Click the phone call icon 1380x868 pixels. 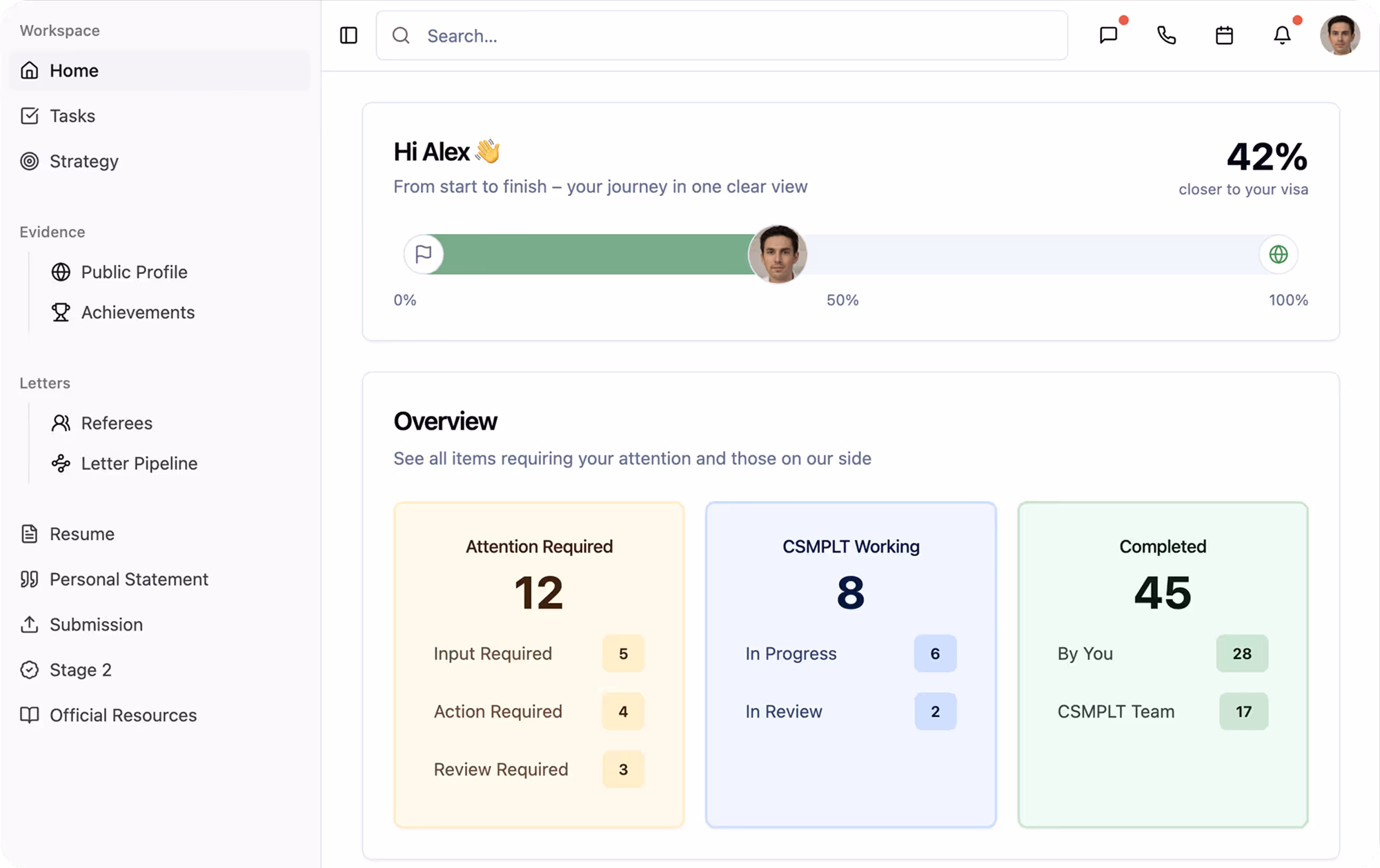click(x=1166, y=35)
